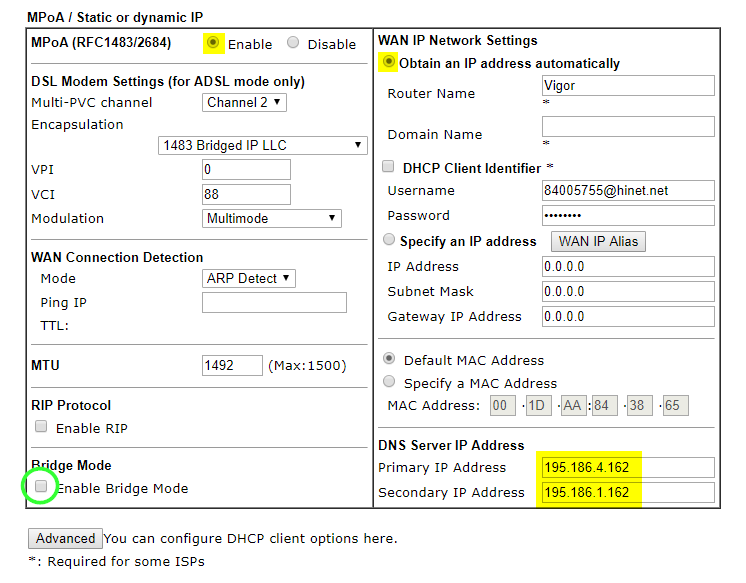Select the MPoA Disable radio button
The image size is (746, 583).
[293, 43]
